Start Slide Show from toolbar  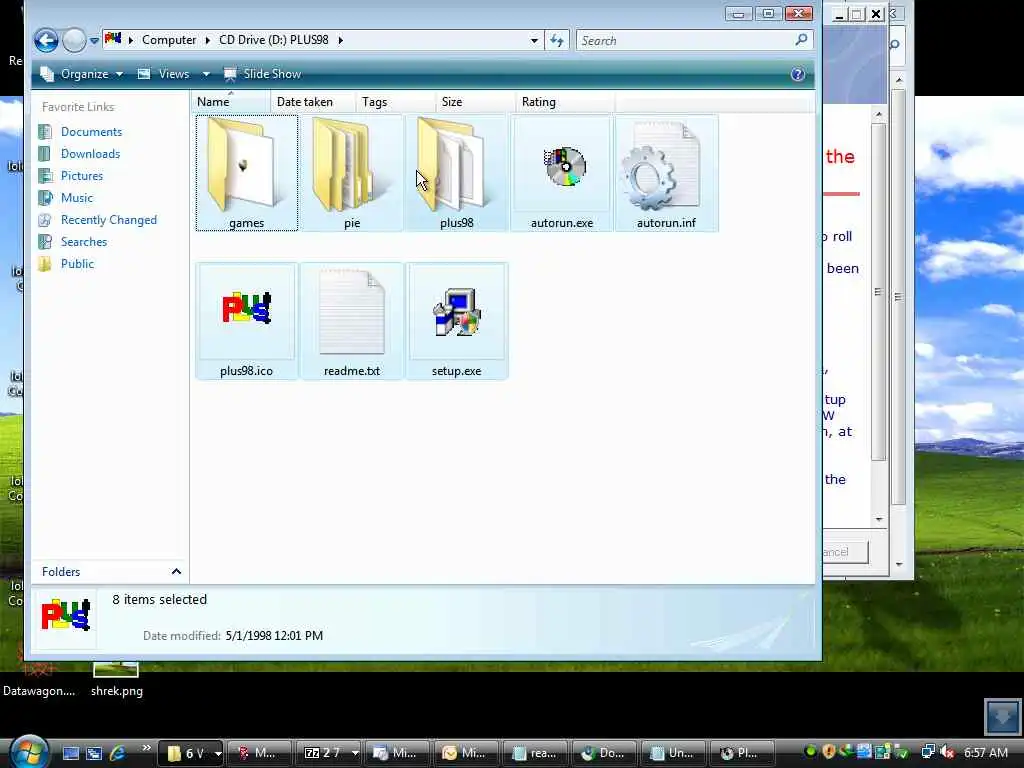263,74
